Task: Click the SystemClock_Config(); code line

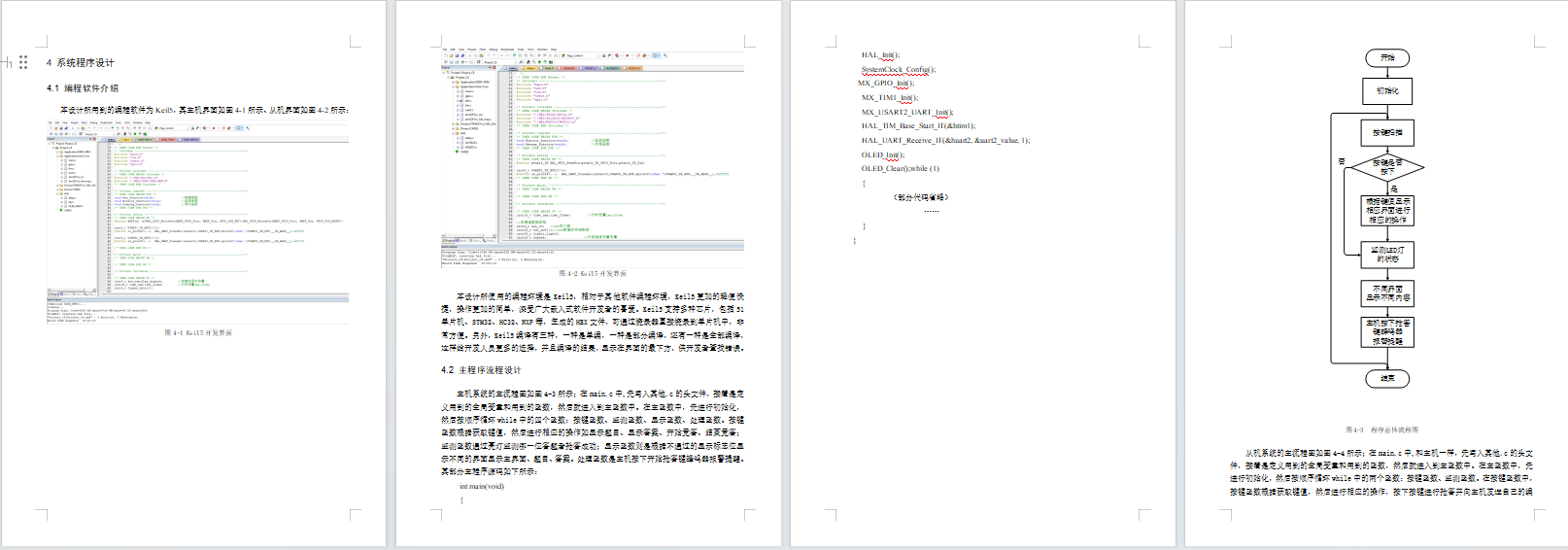Action: coord(898,70)
